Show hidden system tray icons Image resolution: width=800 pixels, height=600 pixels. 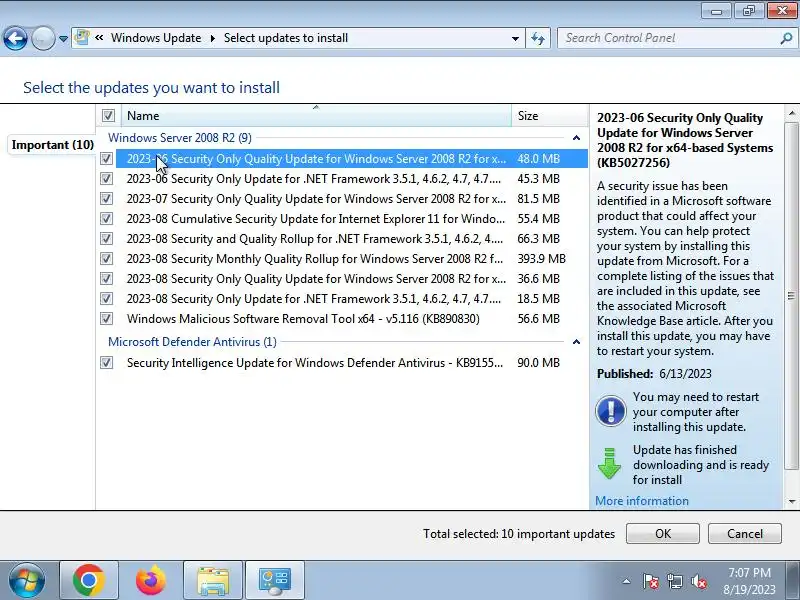click(x=626, y=581)
